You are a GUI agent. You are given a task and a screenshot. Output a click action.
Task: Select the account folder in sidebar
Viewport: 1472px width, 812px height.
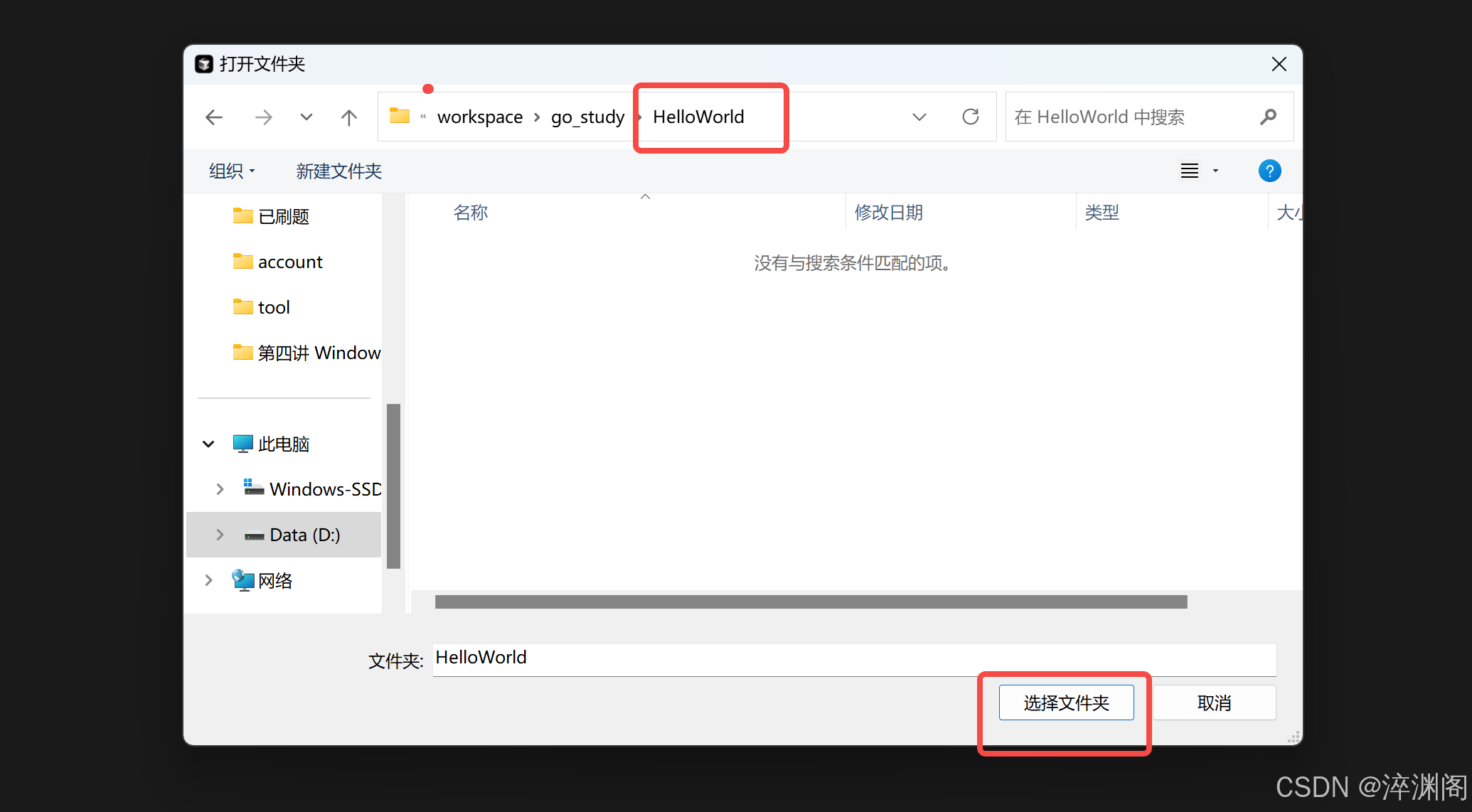point(289,262)
